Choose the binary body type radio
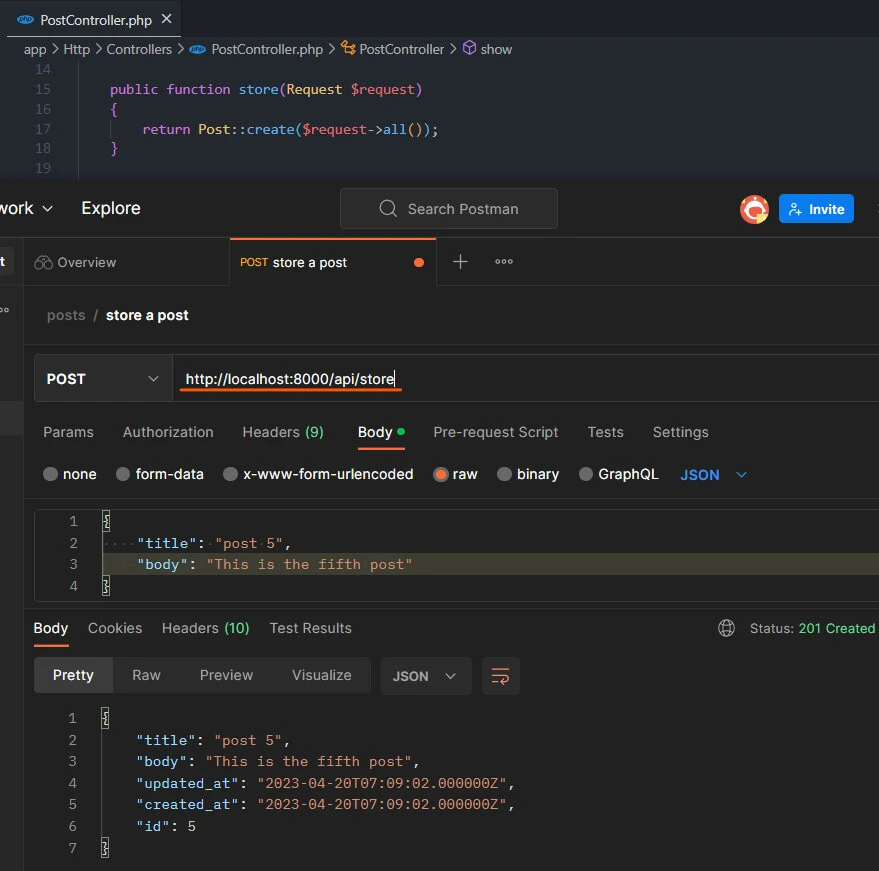The height and width of the screenshot is (871, 879). pos(505,475)
